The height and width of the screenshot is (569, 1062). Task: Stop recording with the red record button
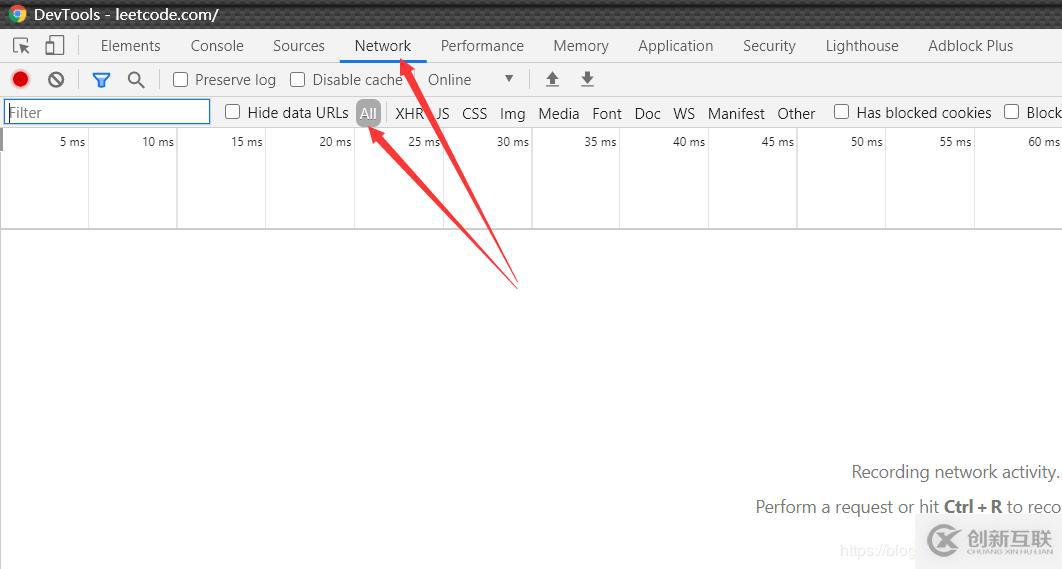20,79
